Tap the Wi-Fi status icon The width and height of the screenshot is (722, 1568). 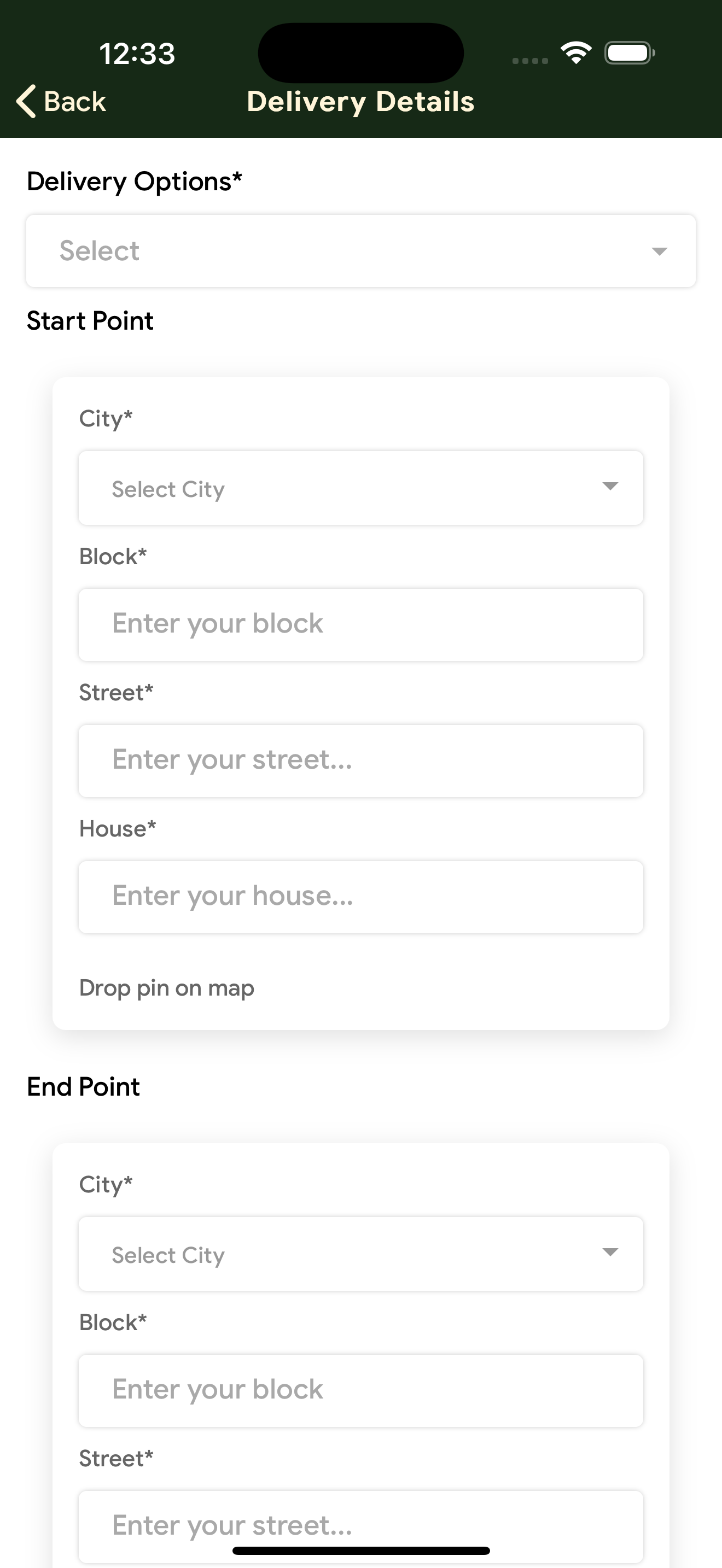point(576,53)
